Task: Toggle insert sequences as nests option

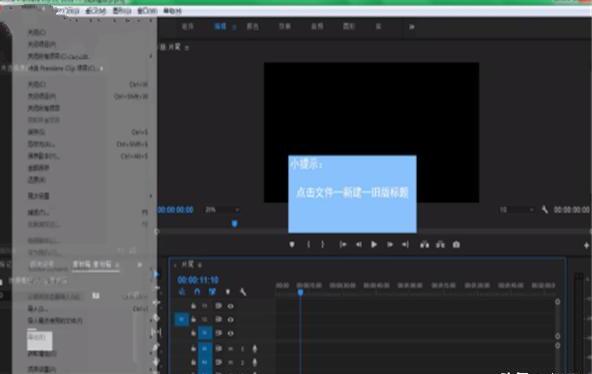Action: pos(182,292)
